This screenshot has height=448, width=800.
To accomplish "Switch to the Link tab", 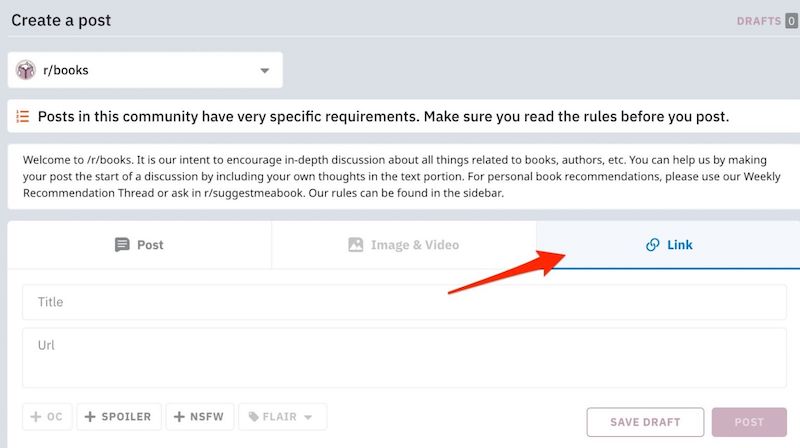I will coord(668,245).
